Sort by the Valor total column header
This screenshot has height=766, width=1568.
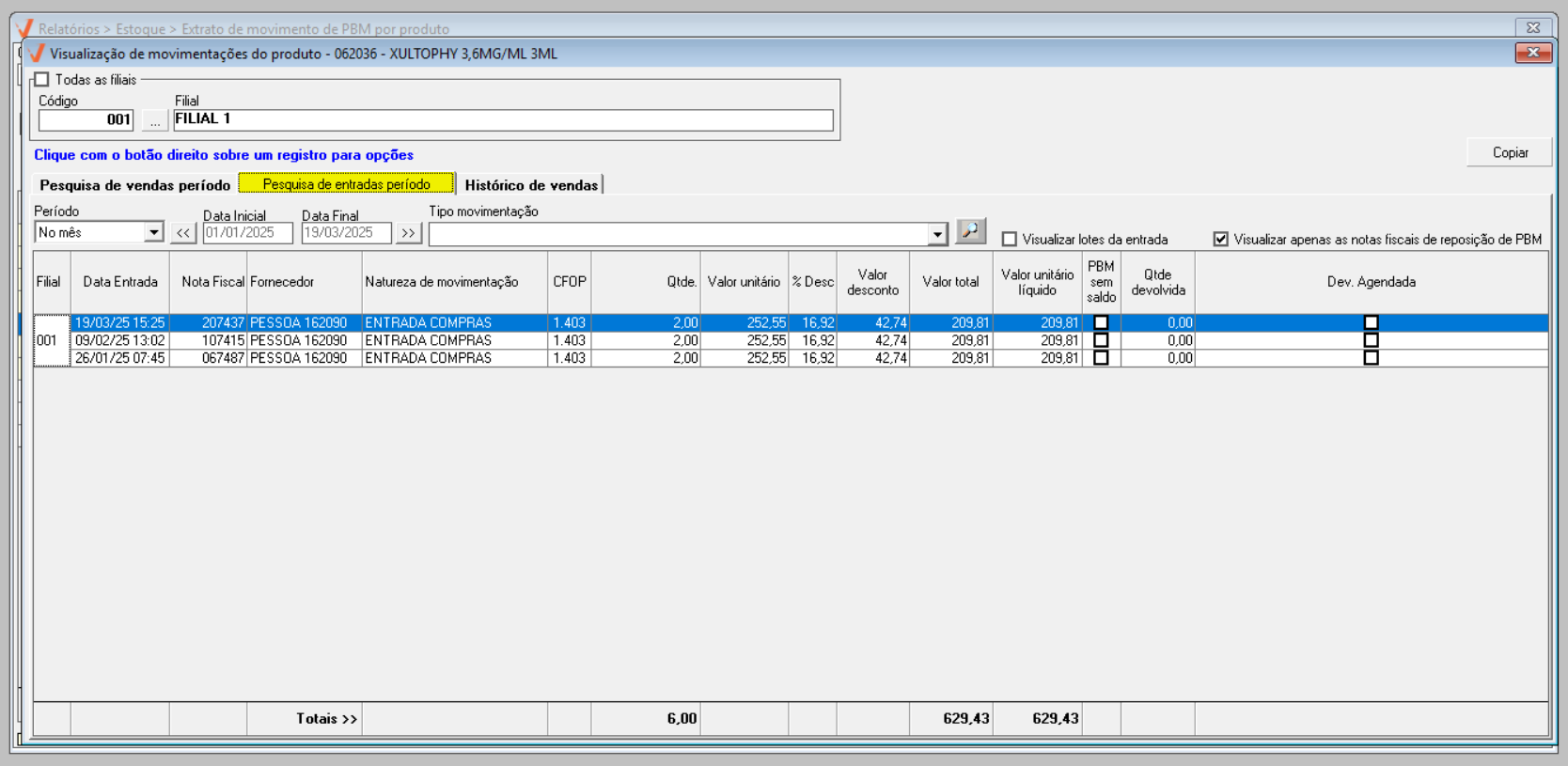pyautogui.click(x=950, y=282)
